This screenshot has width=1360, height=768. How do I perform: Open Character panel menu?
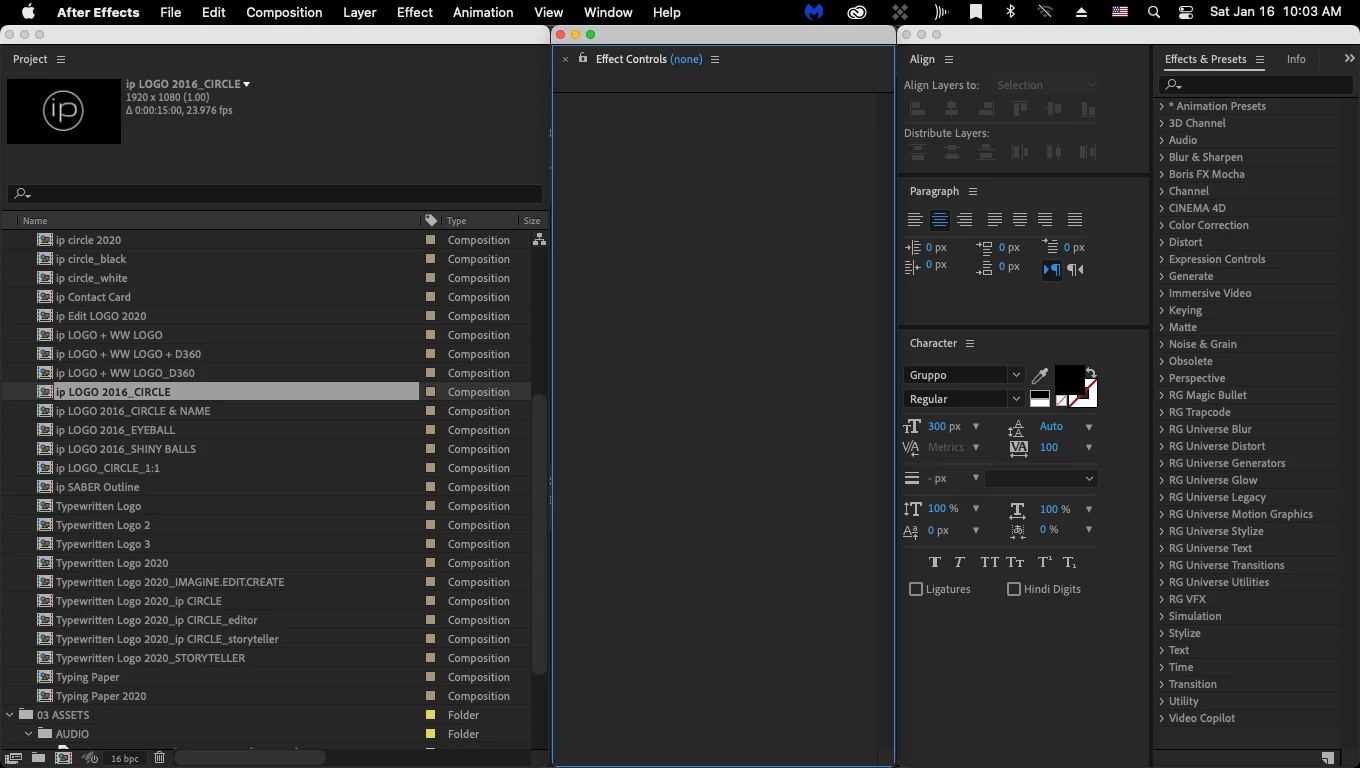point(969,343)
